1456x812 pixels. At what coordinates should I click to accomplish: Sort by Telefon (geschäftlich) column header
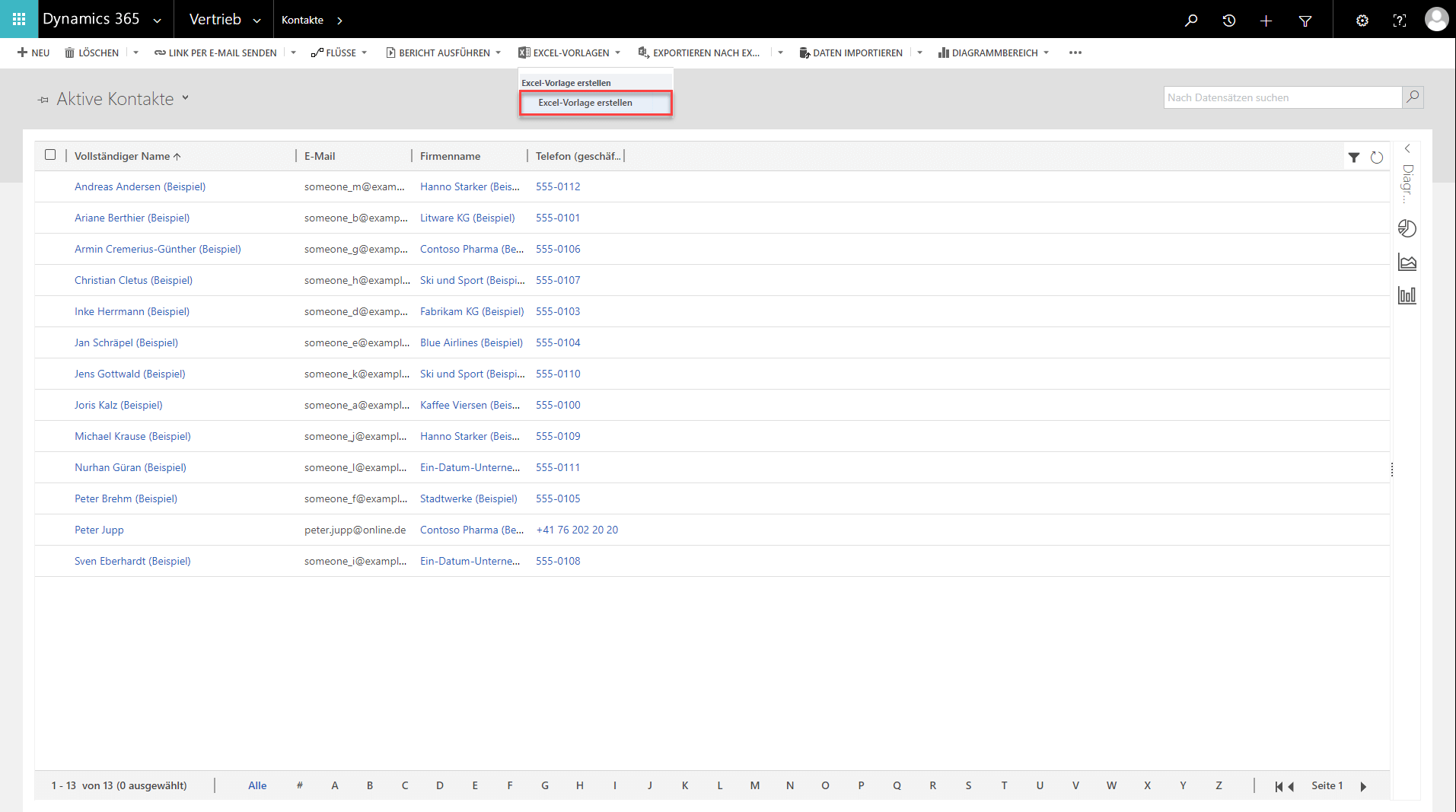click(578, 156)
